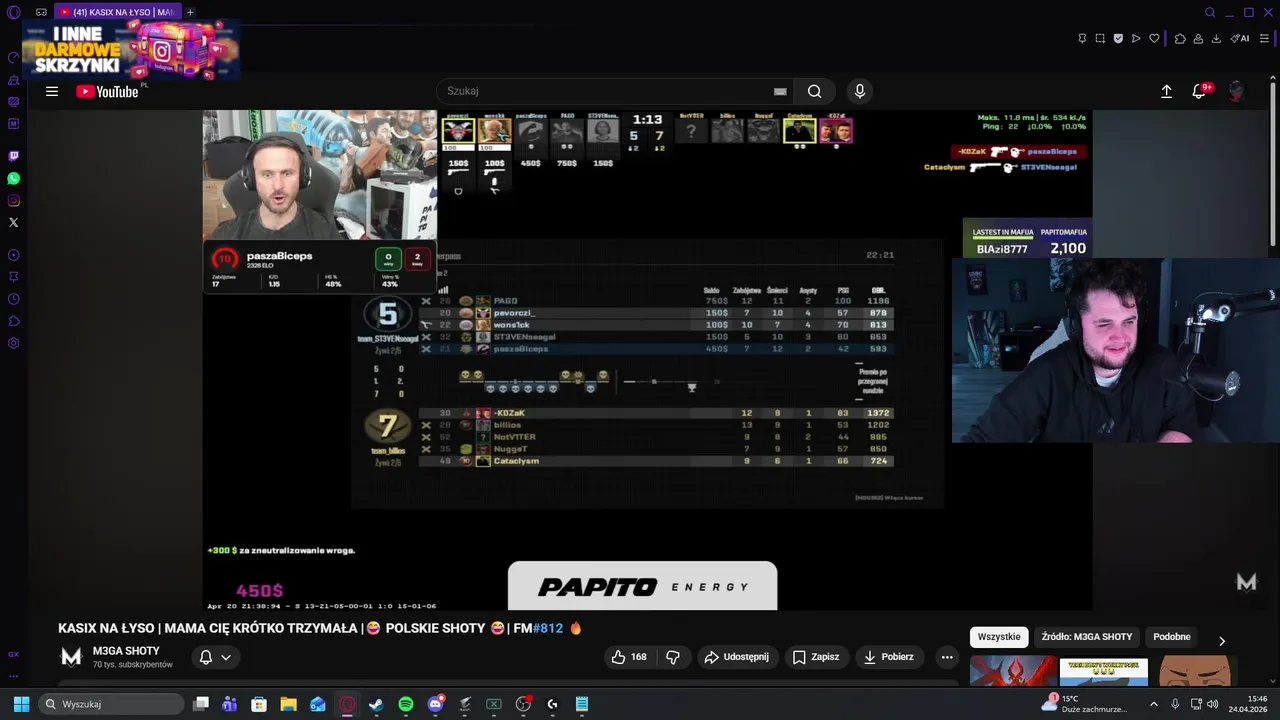Go to the YouTube home logo

pos(107,91)
